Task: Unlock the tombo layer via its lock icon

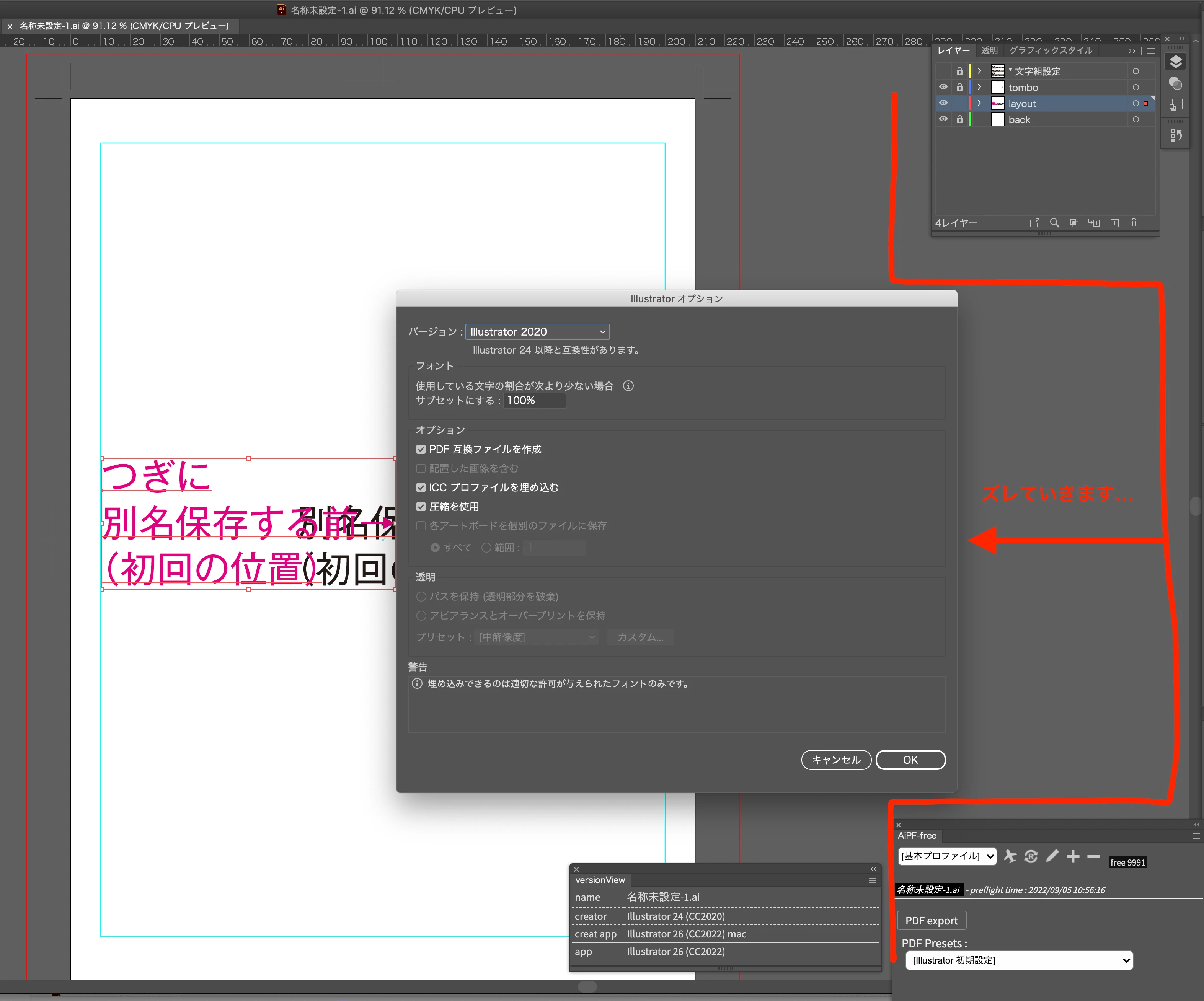Action: pos(959,87)
